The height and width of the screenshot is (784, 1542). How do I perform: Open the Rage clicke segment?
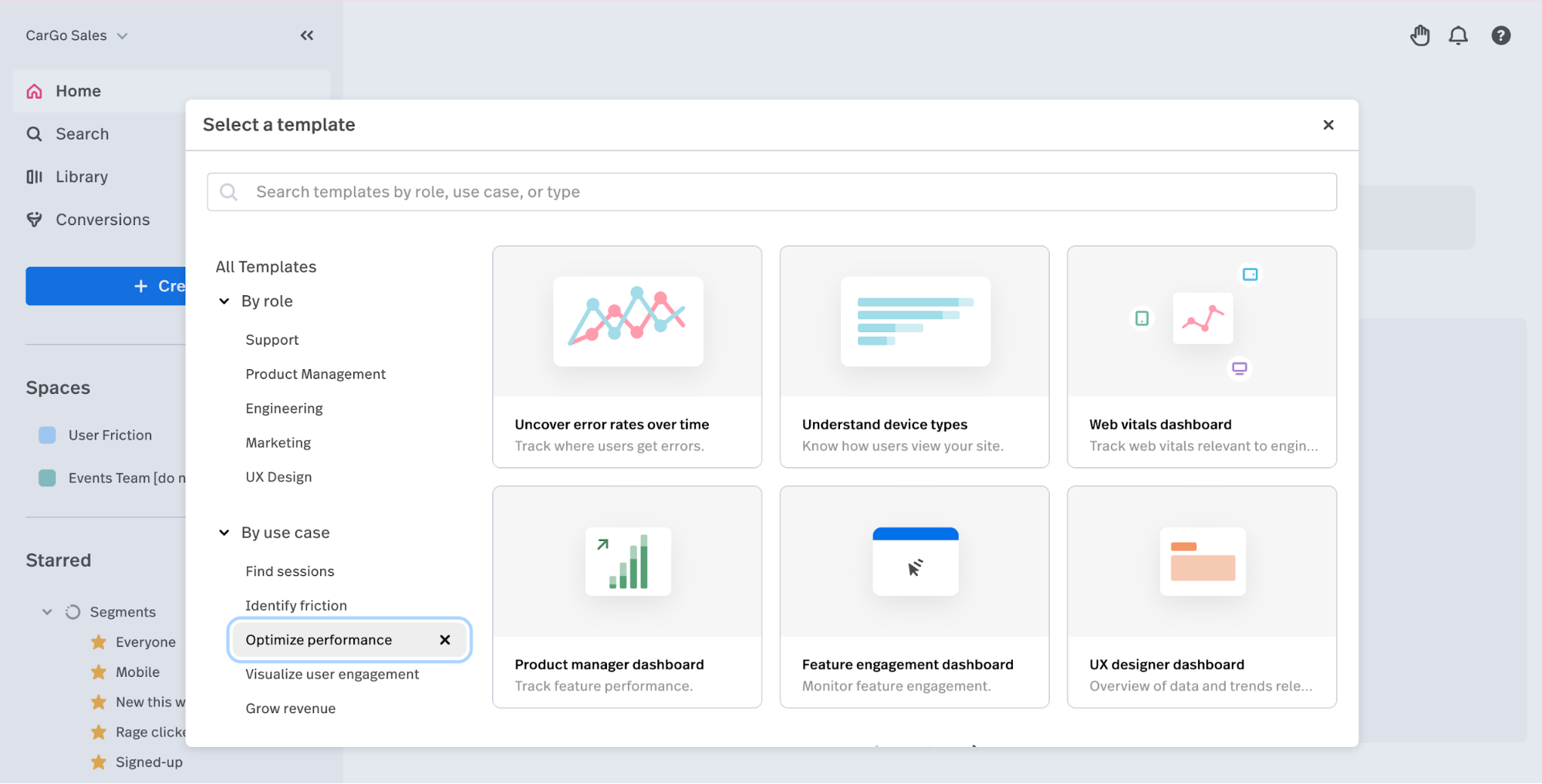pos(150,732)
